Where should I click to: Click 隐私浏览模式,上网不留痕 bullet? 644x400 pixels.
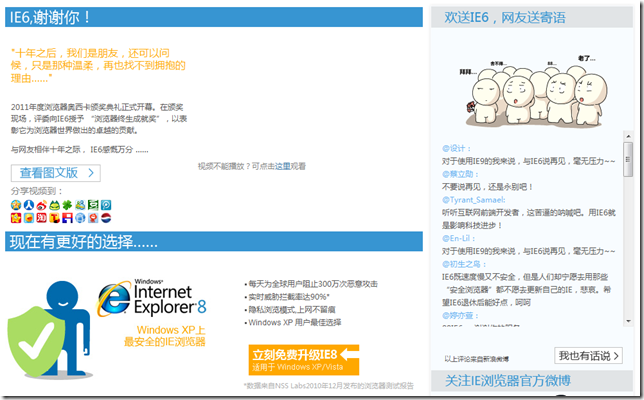[x=290, y=310]
